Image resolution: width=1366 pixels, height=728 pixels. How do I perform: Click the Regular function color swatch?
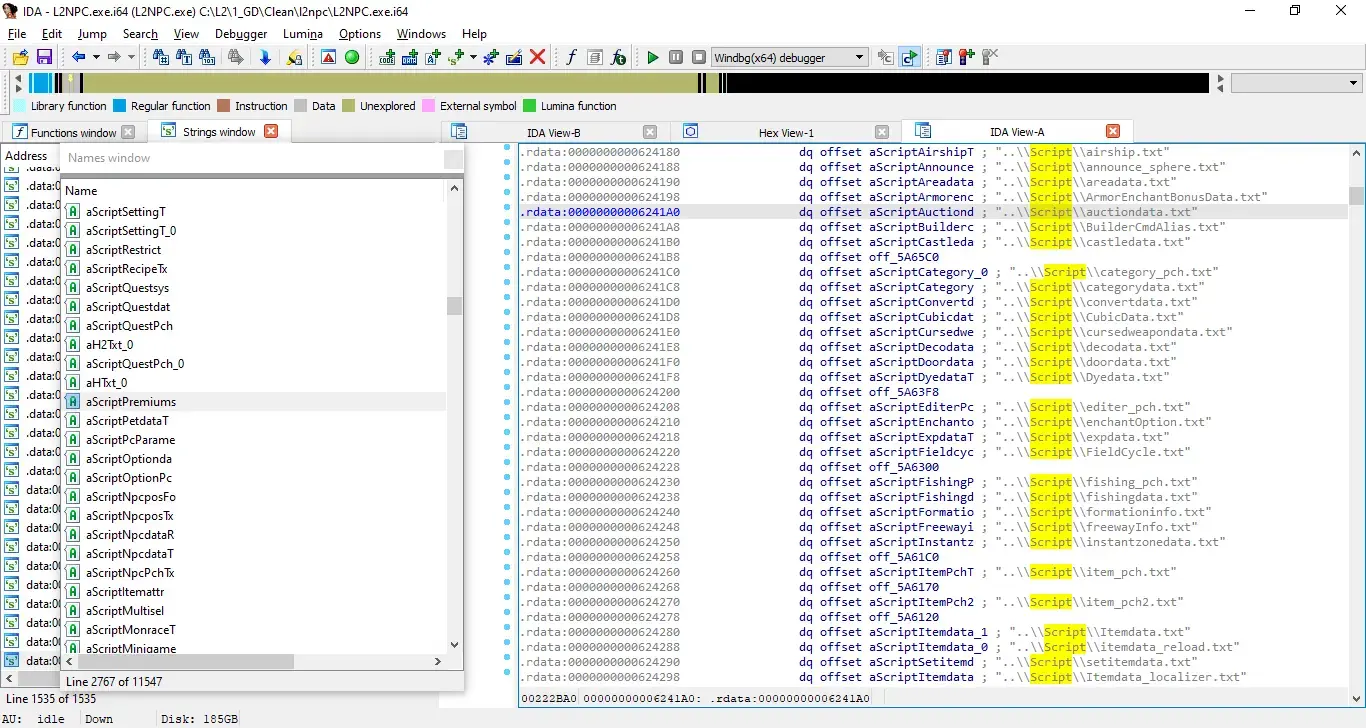[x=119, y=106]
